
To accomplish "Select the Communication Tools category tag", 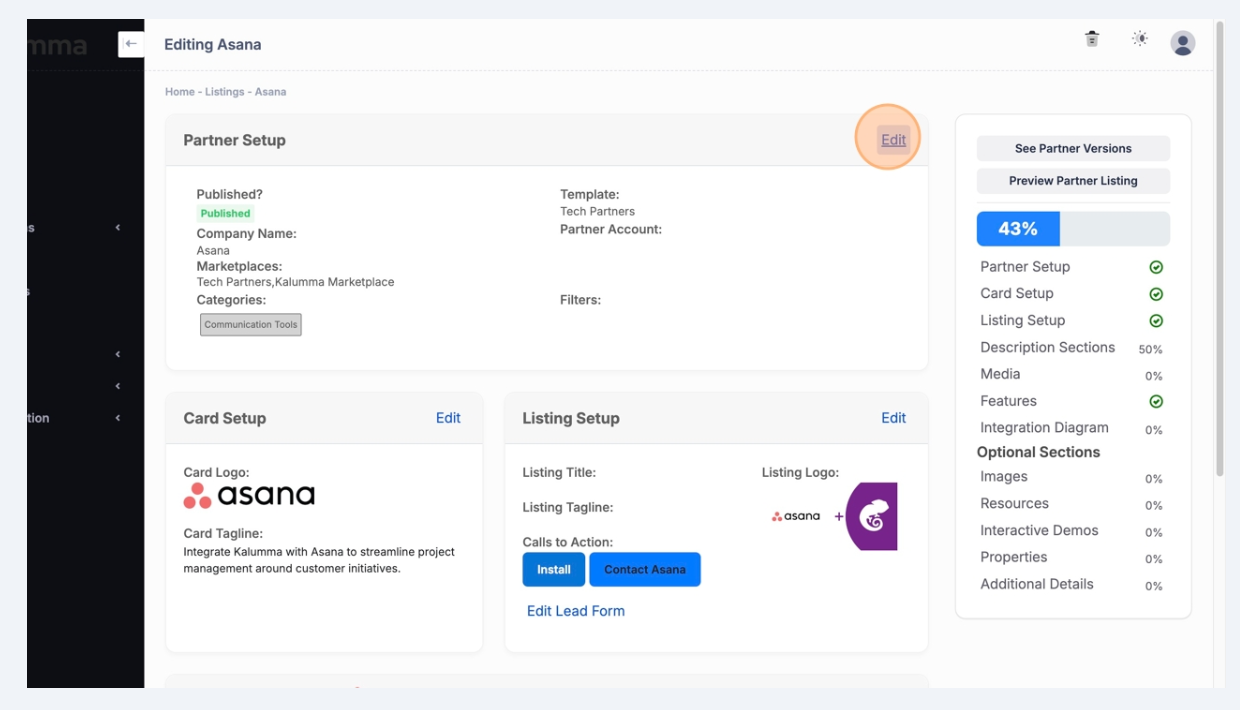I will pyautogui.click(x=251, y=325).
